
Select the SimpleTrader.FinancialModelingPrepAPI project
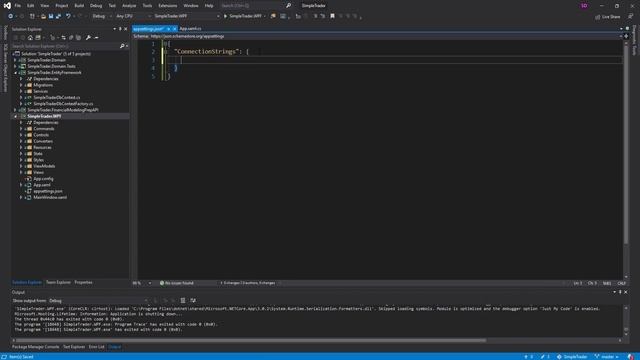point(63,110)
